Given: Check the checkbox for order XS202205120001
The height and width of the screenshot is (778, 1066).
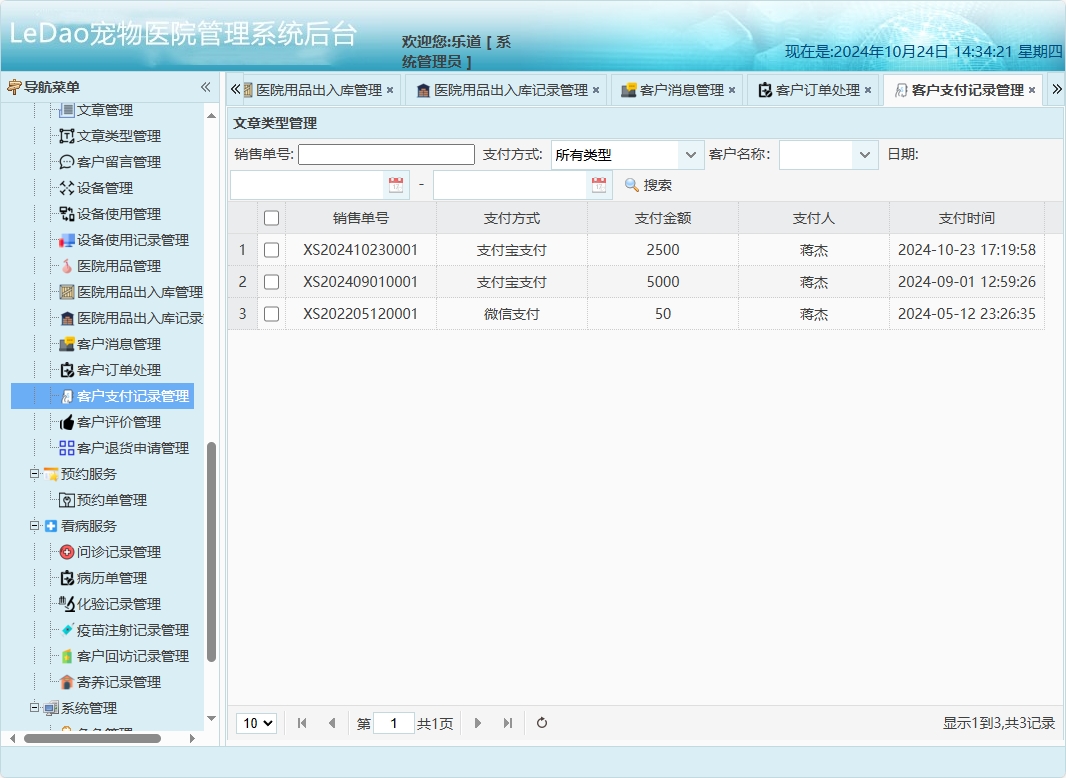Looking at the screenshot, I should (x=271, y=313).
